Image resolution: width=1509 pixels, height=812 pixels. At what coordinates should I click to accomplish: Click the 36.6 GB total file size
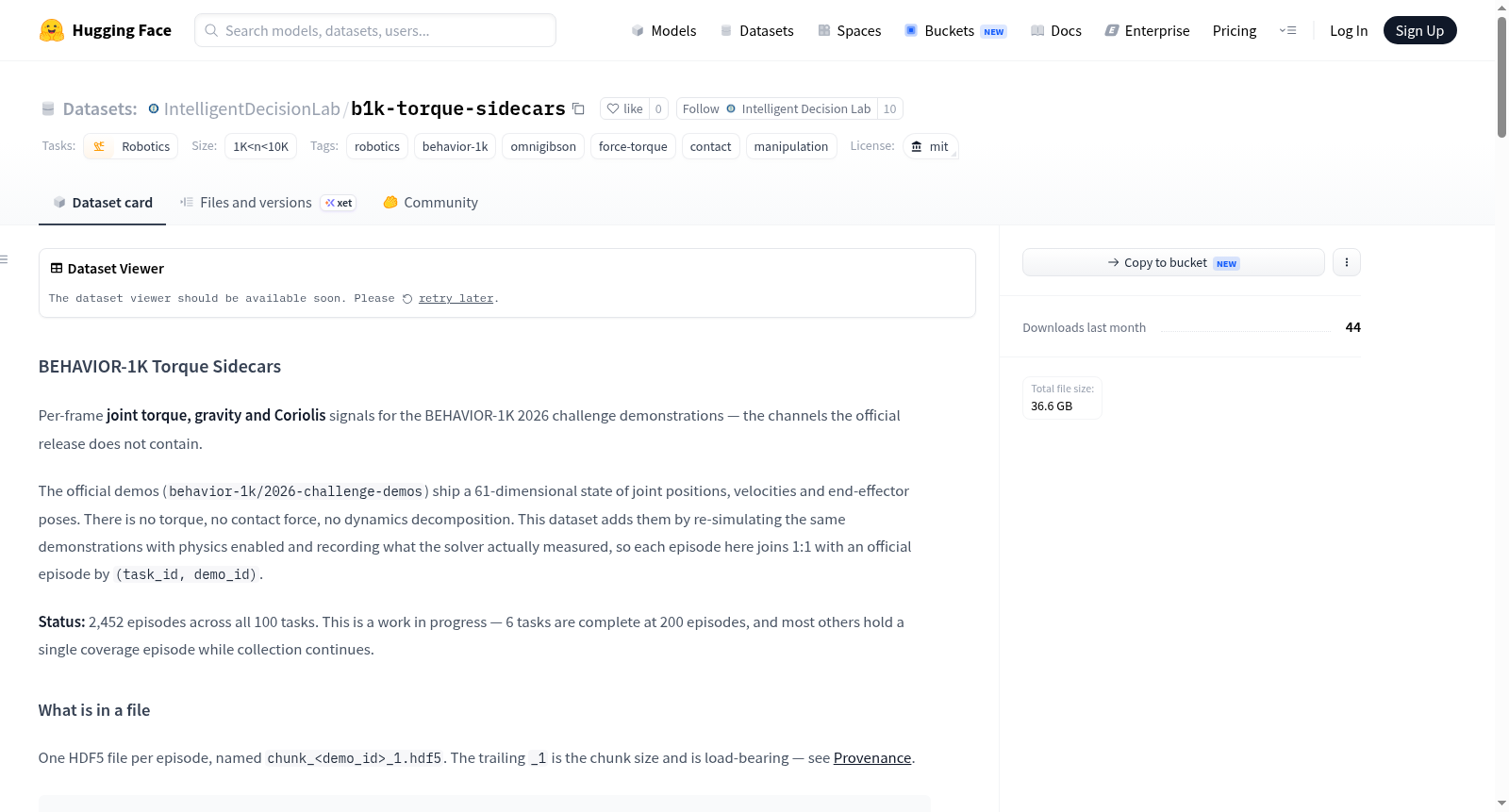click(x=1052, y=406)
